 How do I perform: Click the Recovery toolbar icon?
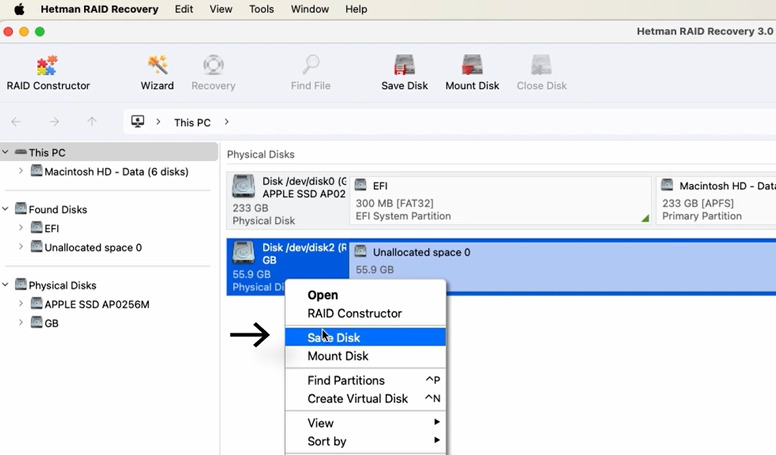tap(213, 65)
